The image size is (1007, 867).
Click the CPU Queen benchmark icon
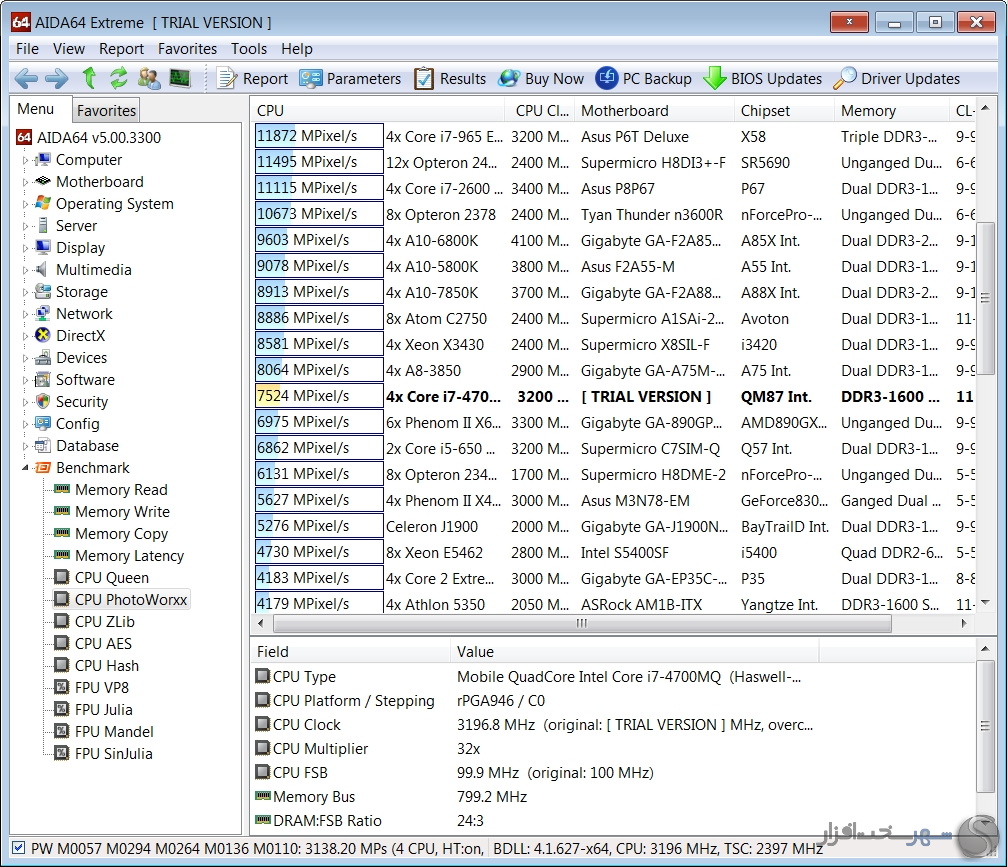[x=62, y=577]
